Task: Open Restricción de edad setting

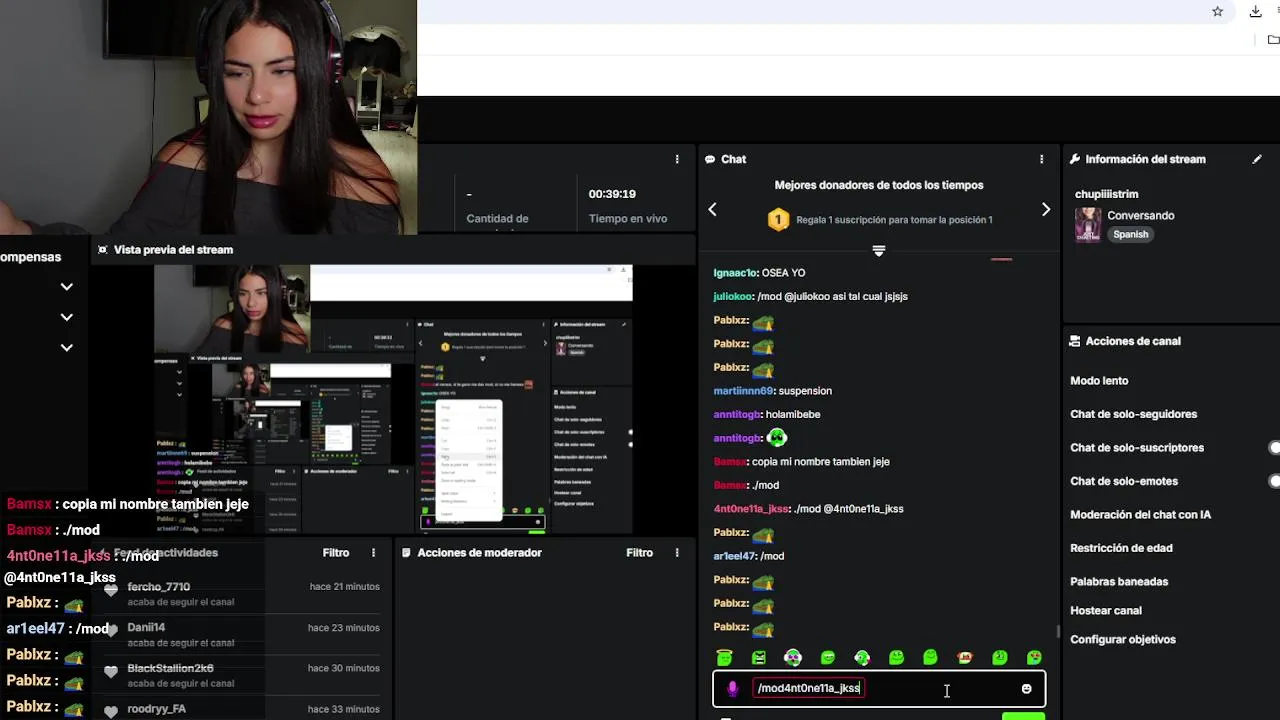Action: point(1121,548)
